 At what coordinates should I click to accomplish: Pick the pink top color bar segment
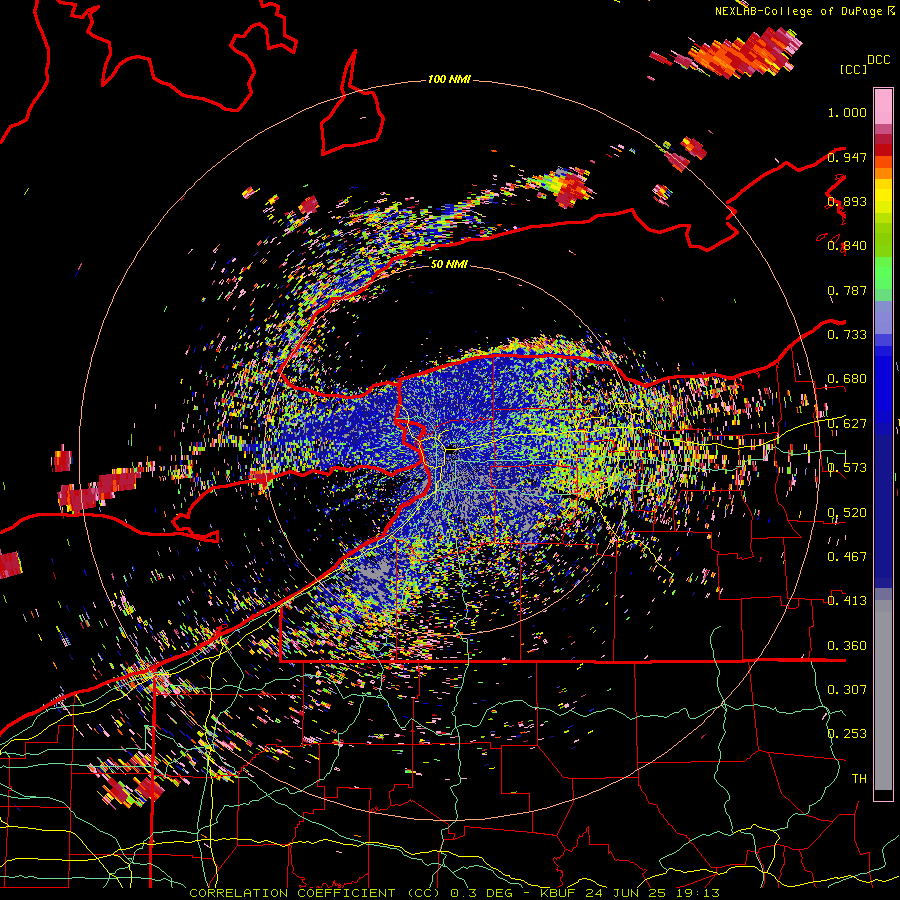tap(883, 106)
